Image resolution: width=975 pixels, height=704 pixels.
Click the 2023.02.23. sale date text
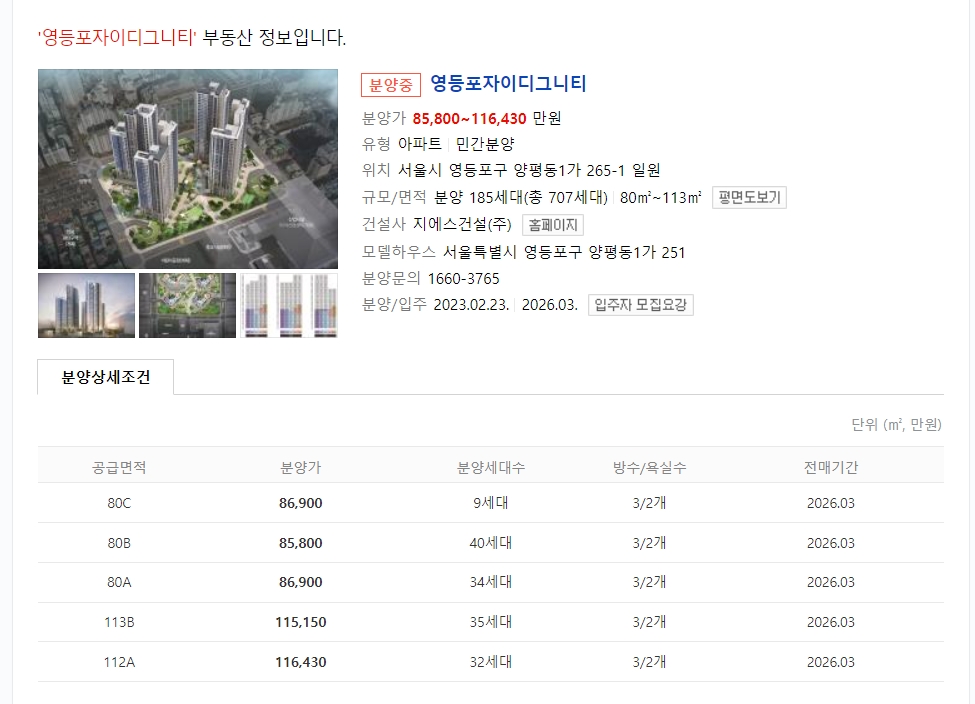[x=471, y=305]
